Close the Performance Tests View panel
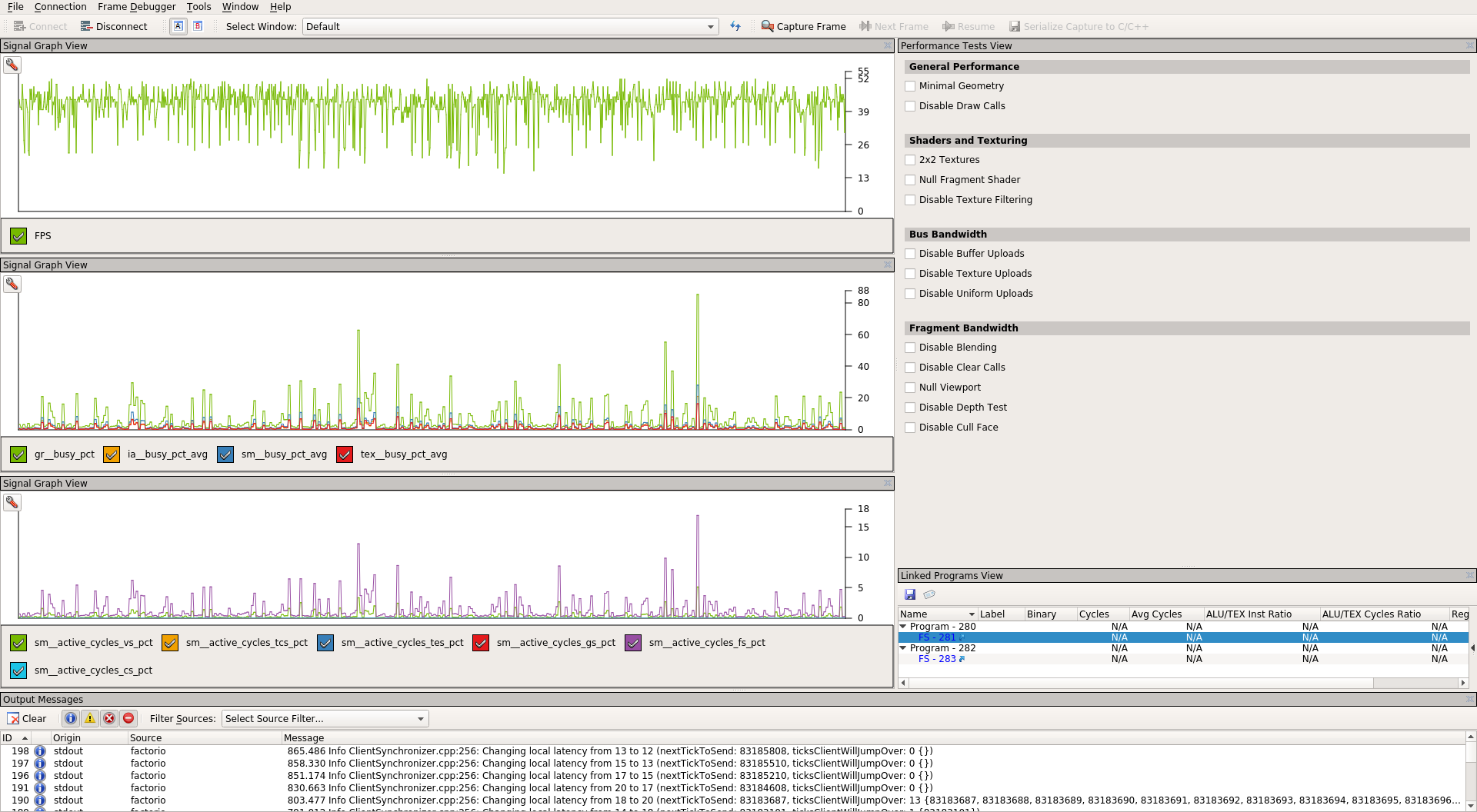Viewport: 1477px width, 812px height. [x=1469, y=46]
